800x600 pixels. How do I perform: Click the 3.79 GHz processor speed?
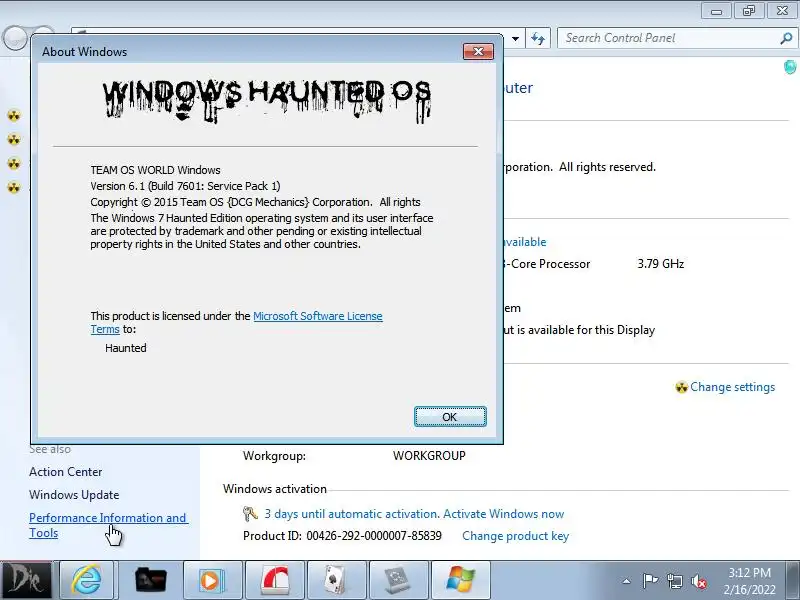pos(660,264)
